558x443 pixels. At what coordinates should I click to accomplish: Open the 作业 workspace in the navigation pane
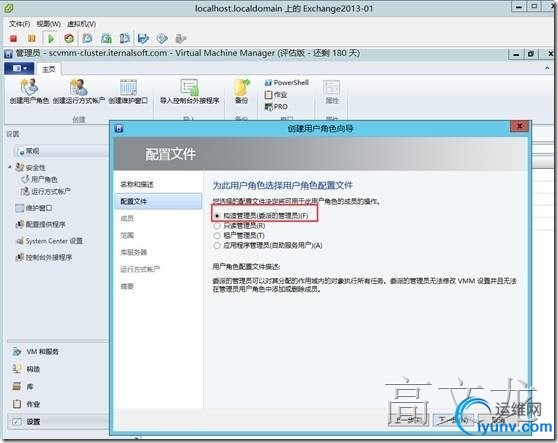(x=26, y=404)
